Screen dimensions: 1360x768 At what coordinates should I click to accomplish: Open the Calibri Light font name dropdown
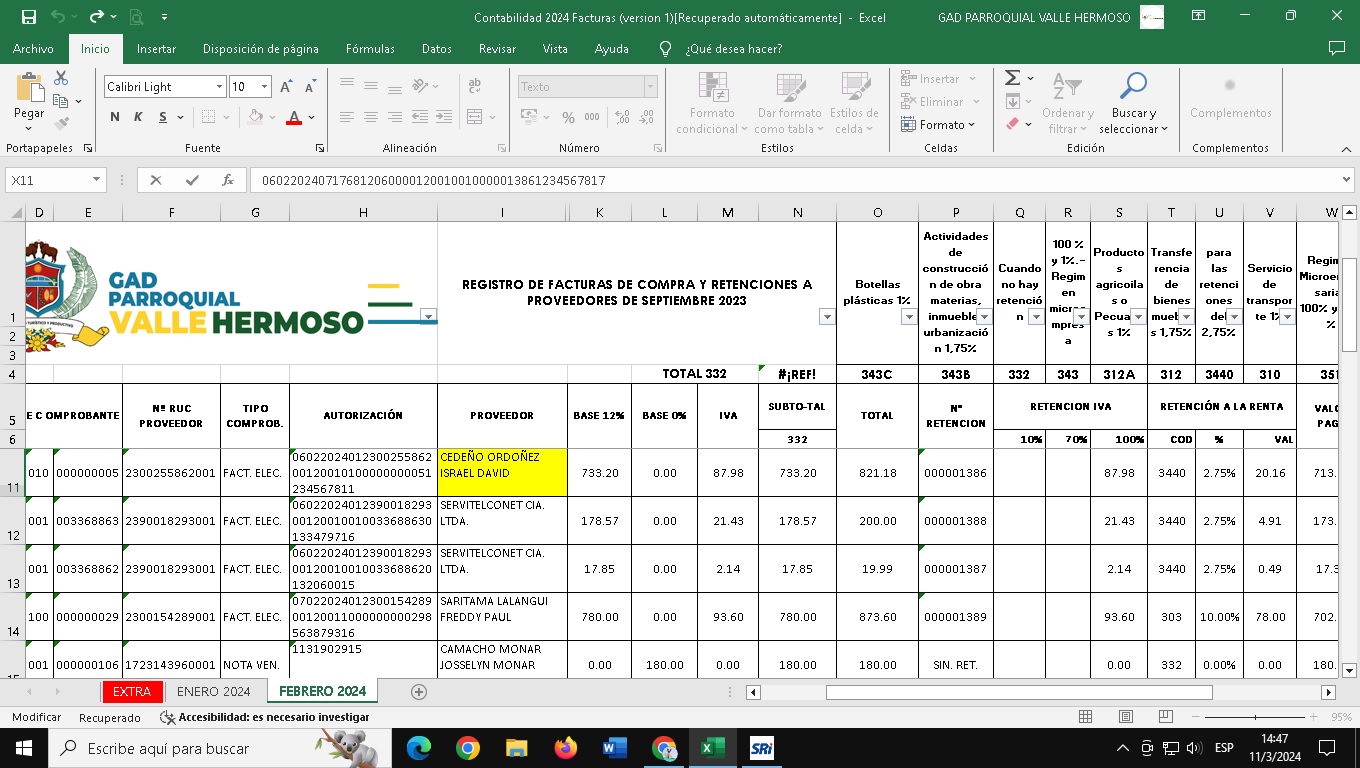(x=219, y=87)
